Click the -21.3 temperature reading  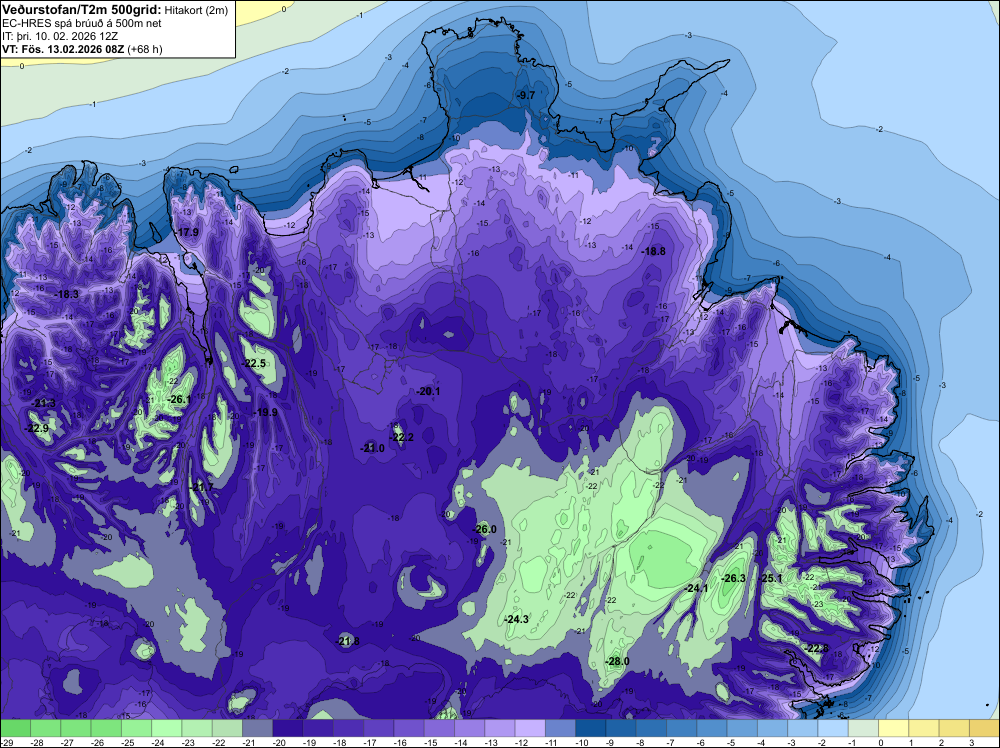tap(44, 403)
